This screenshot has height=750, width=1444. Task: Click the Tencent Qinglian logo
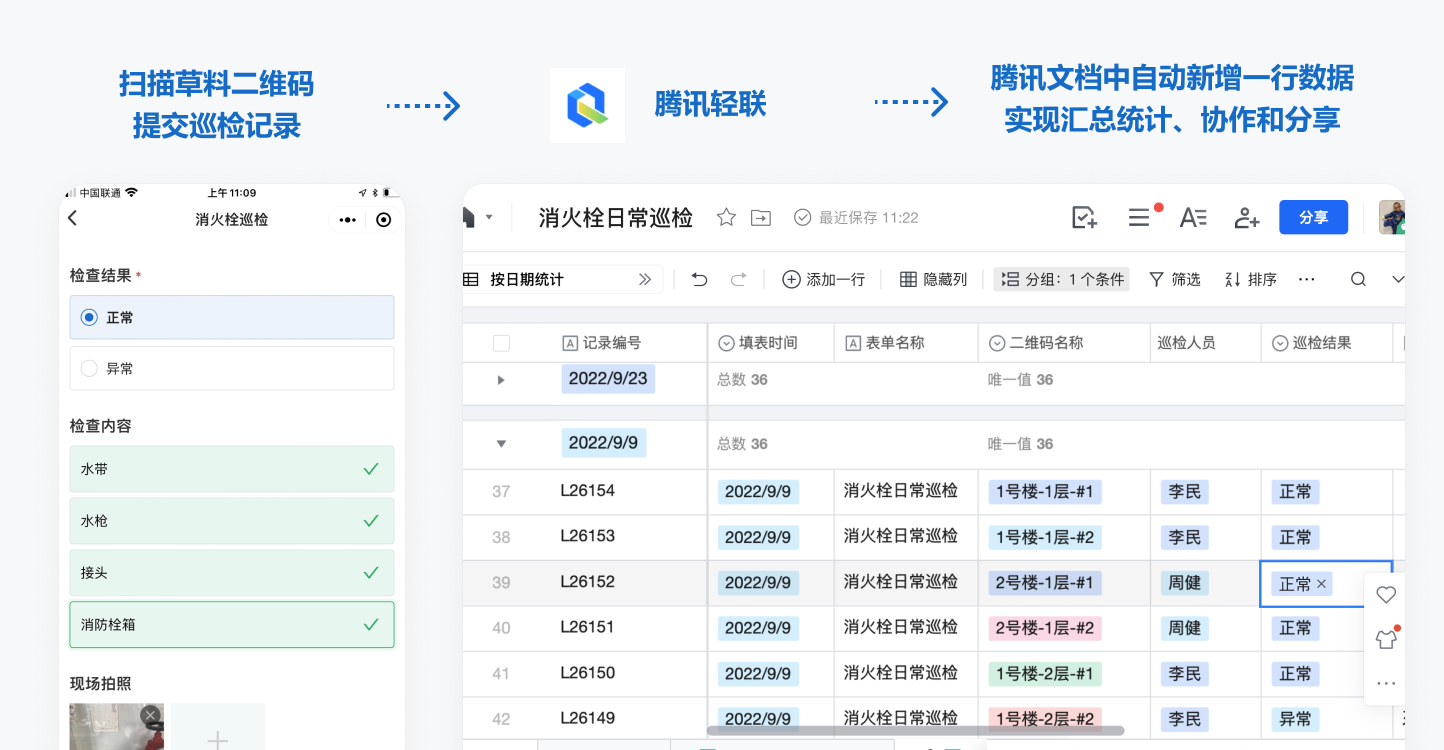[x=588, y=105]
